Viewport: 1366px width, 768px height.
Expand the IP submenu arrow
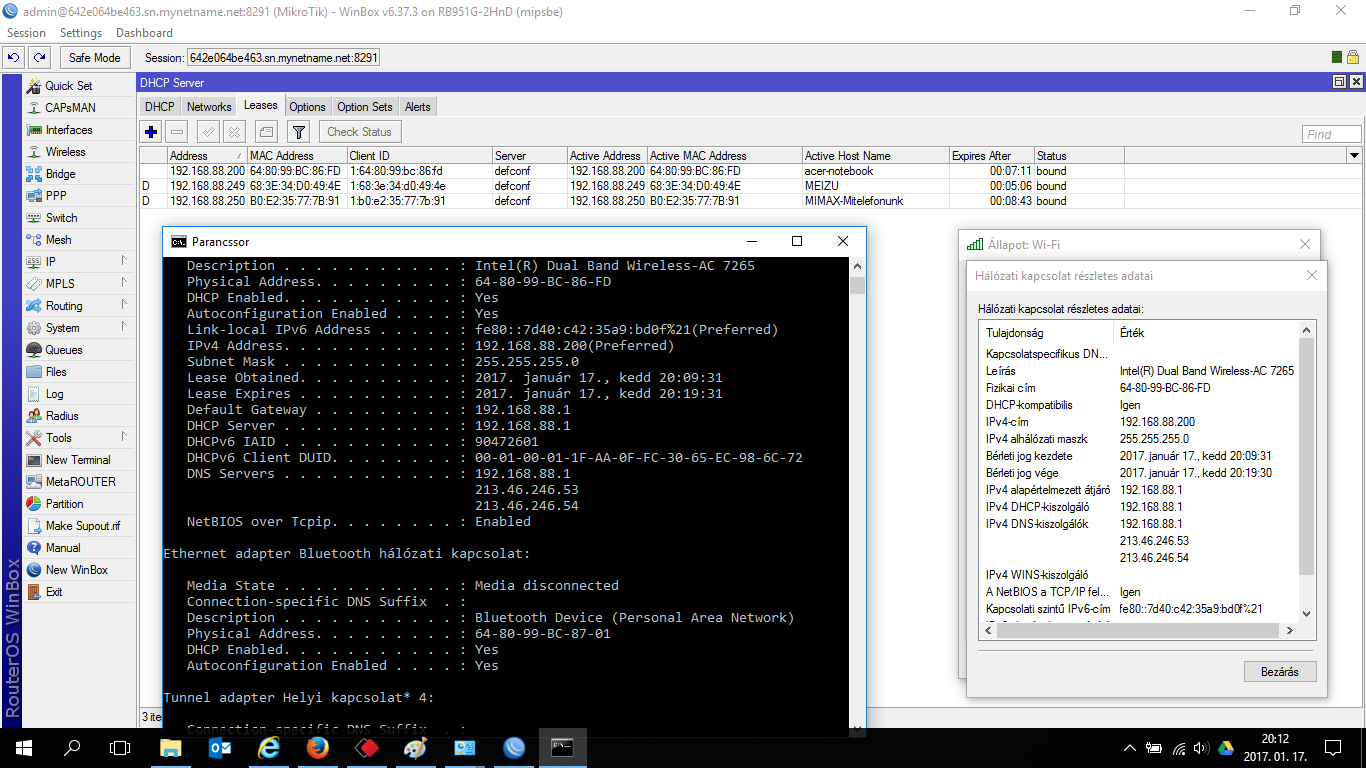(x=124, y=262)
